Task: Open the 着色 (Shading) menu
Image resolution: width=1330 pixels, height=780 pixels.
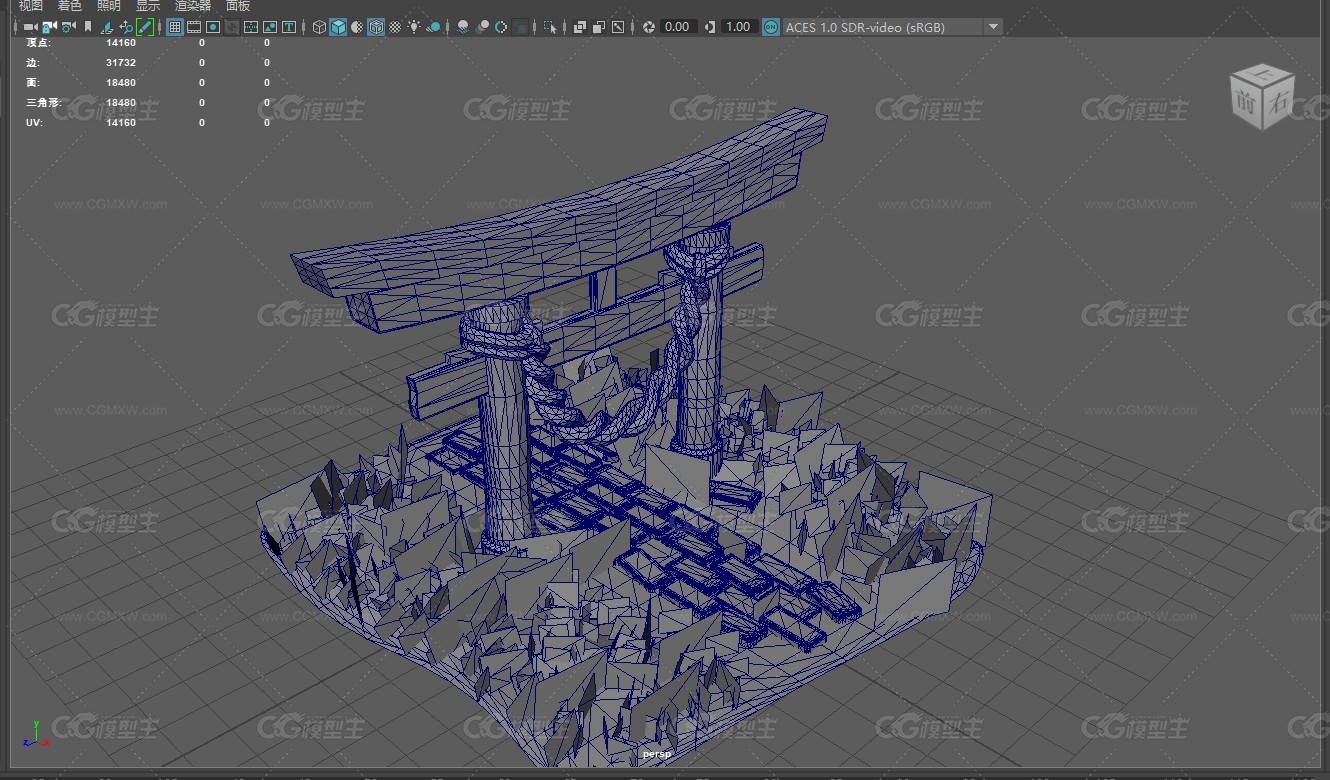Action: (x=69, y=6)
